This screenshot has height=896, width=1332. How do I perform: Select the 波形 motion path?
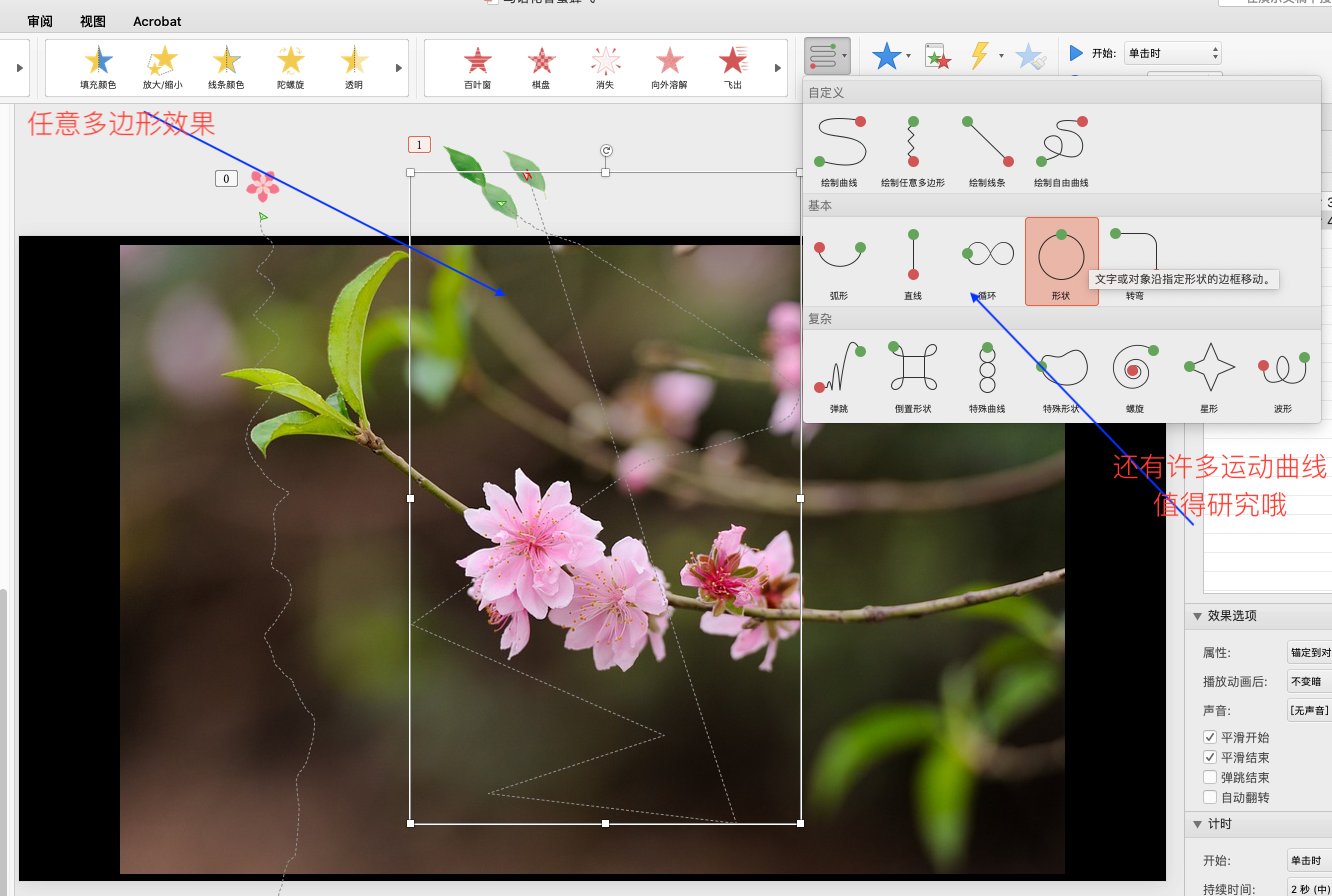(x=1283, y=375)
